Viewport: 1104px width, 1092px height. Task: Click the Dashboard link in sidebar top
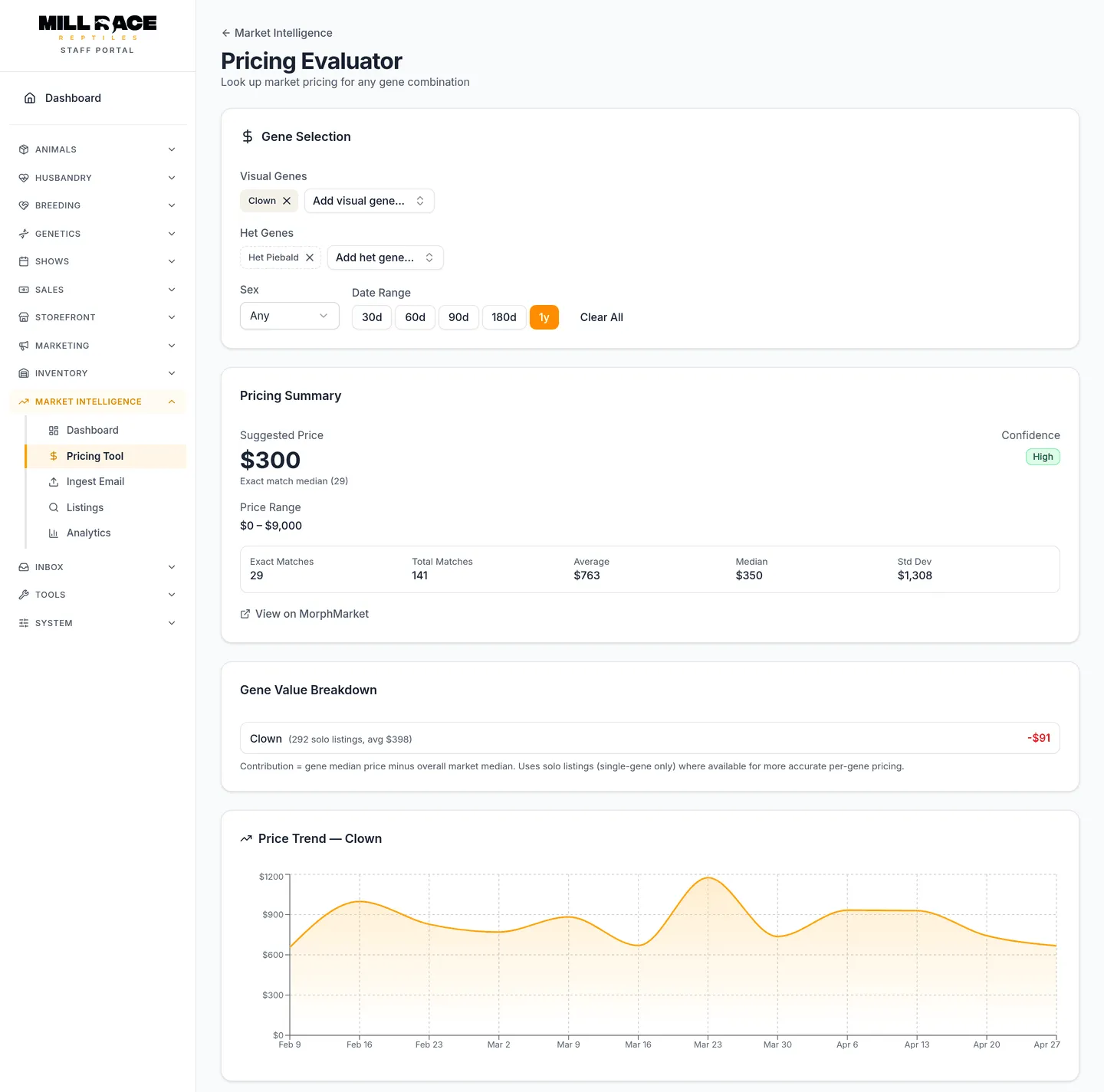tap(98, 98)
